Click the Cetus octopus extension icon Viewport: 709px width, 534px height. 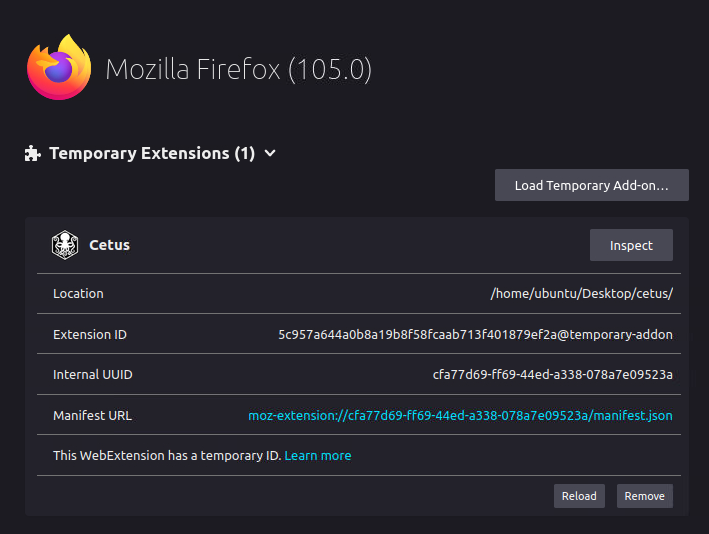coord(64,245)
